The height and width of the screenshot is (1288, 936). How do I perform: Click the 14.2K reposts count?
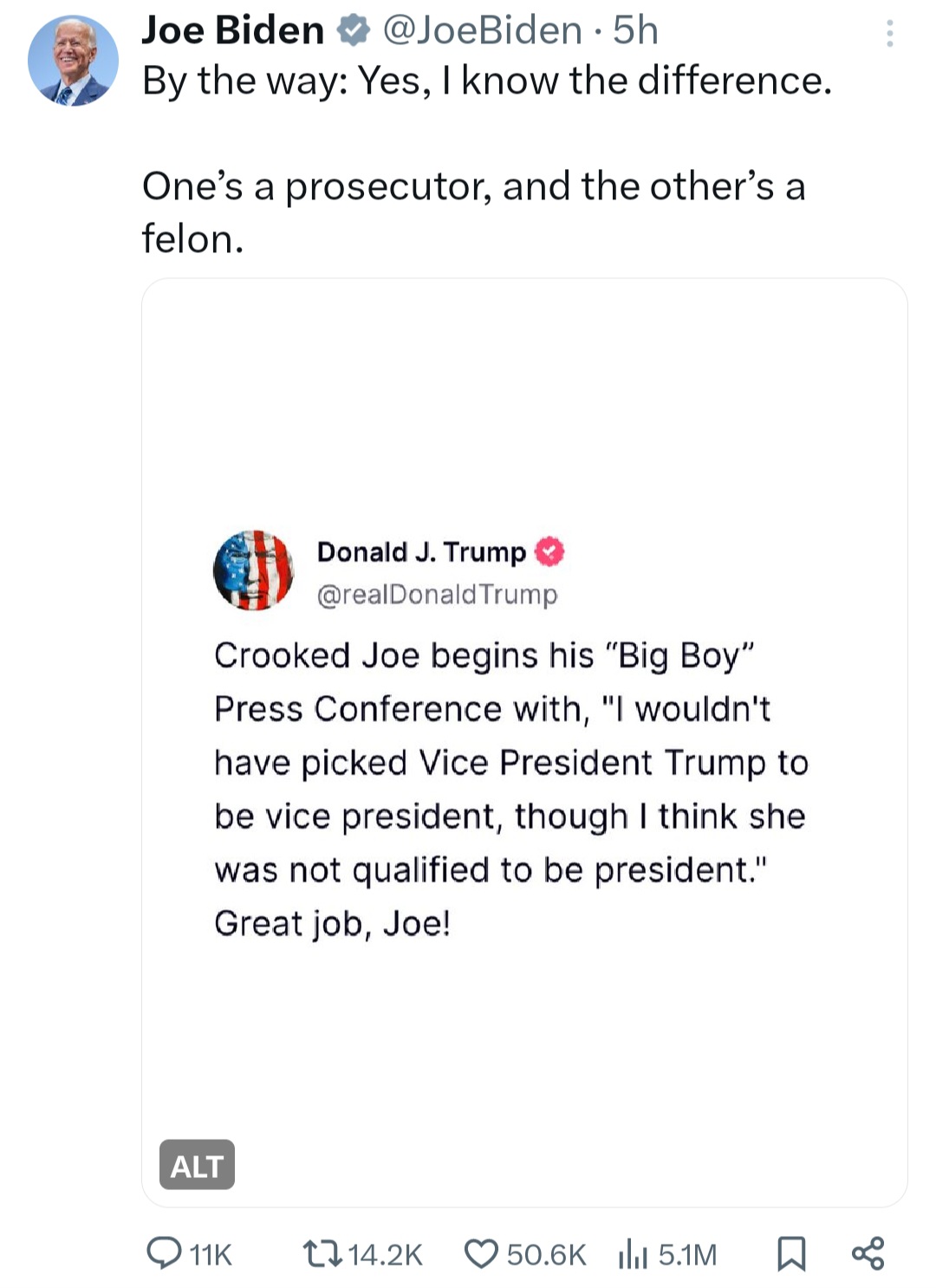click(385, 1254)
